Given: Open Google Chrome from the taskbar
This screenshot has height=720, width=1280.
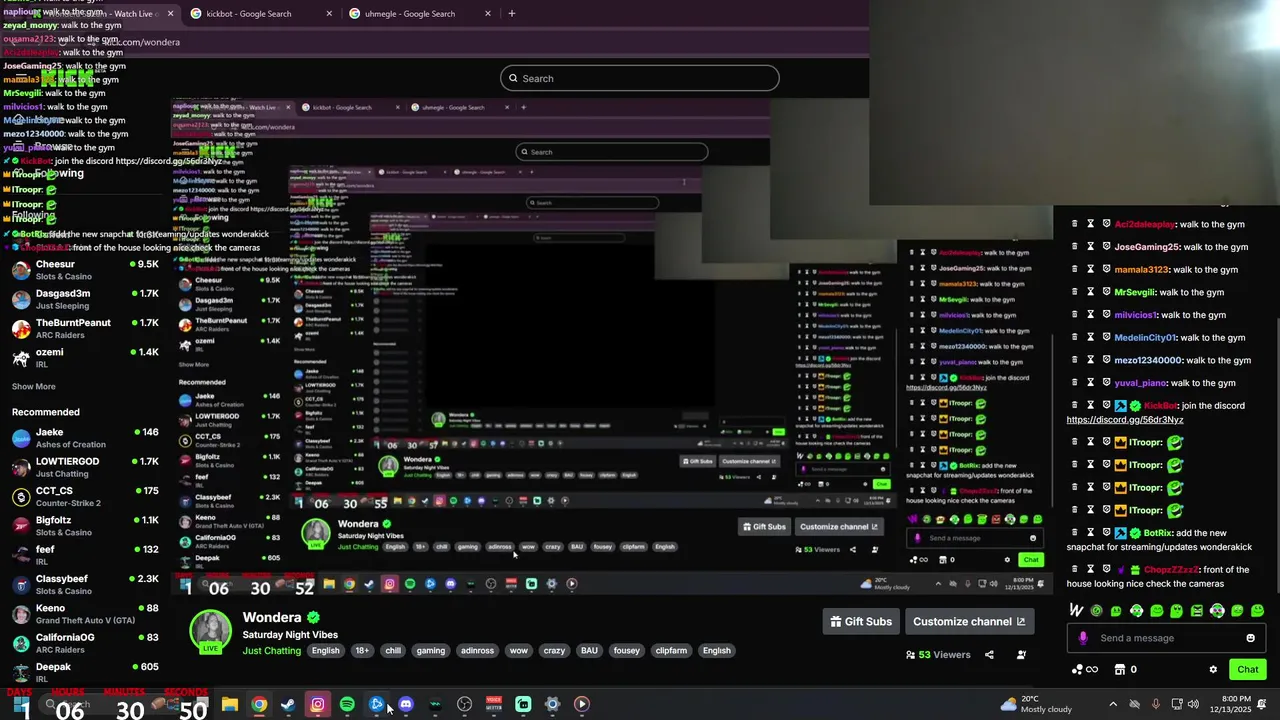Looking at the screenshot, I should click(x=259, y=704).
